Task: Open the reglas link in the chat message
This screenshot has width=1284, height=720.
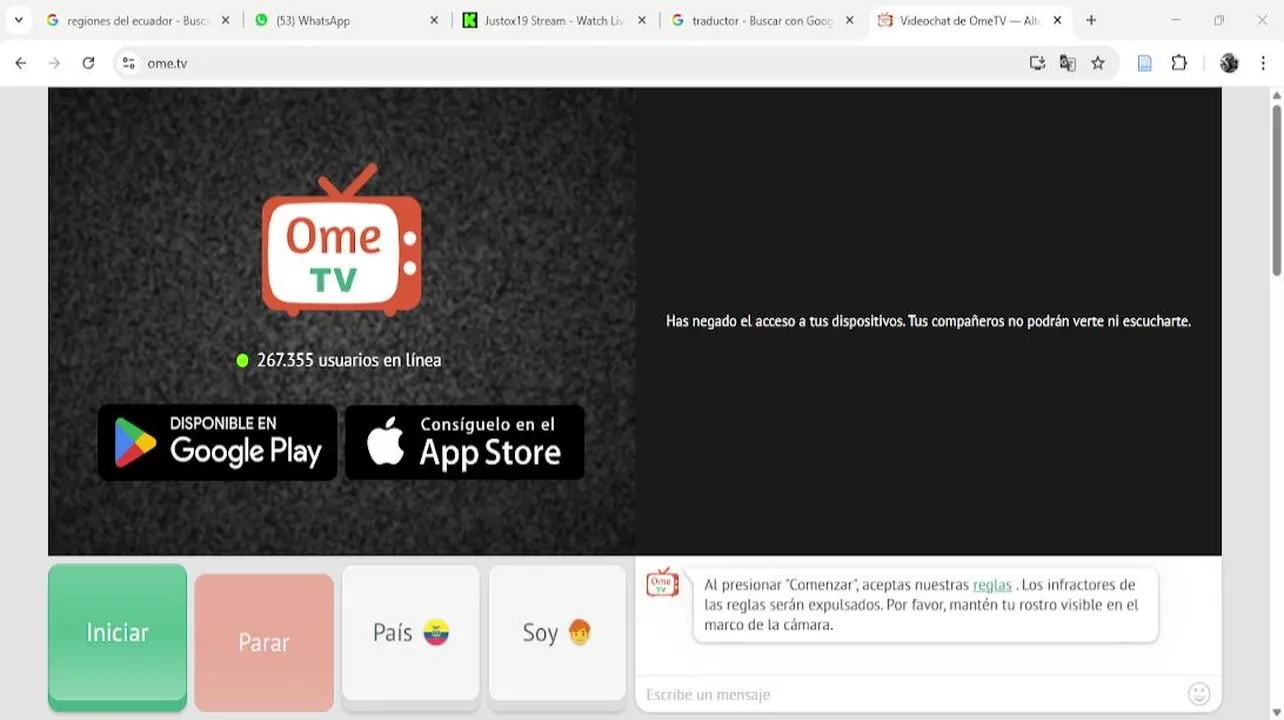Action: click(992, 585)
